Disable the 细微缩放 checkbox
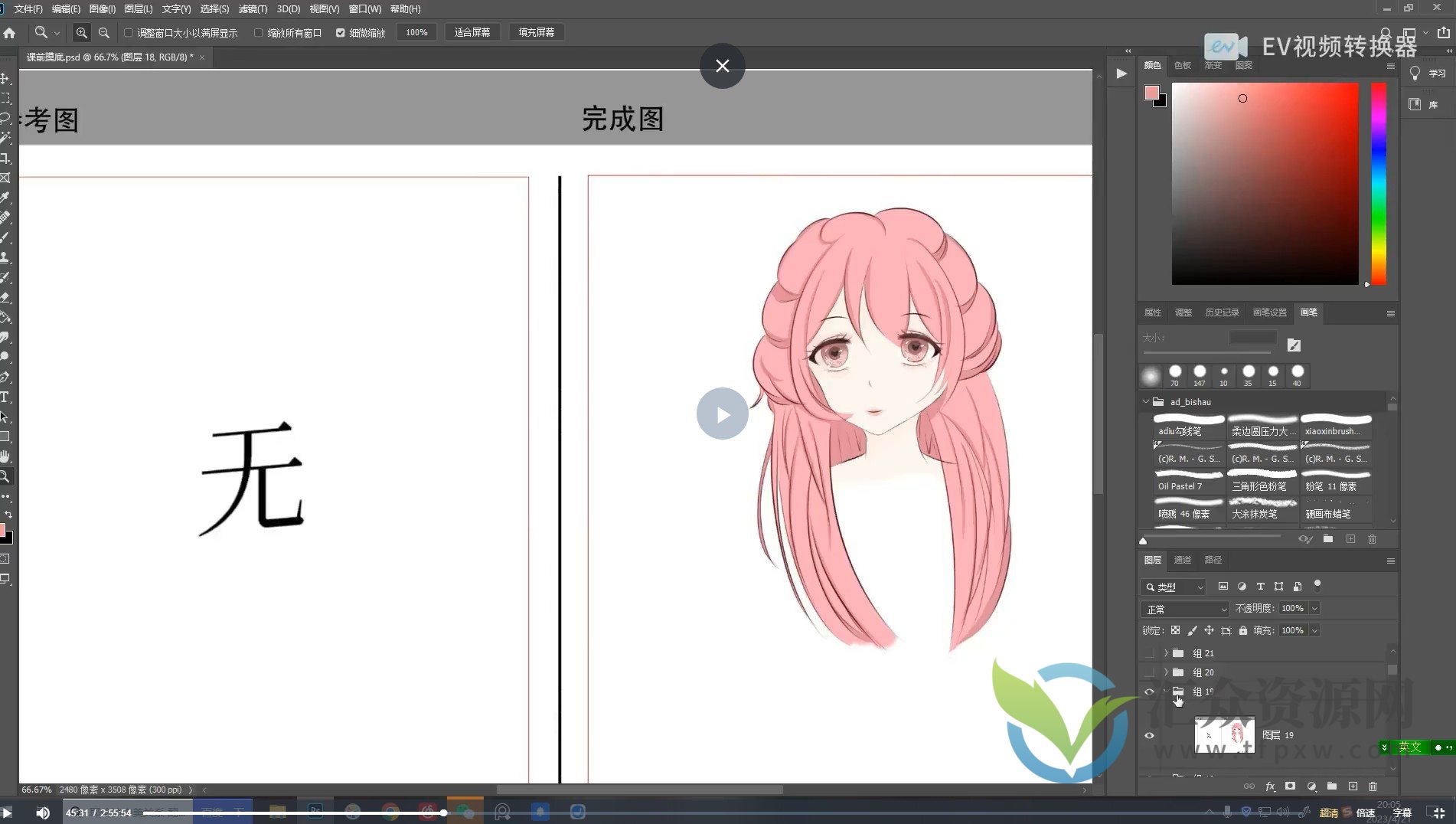The height and width of the screenshot is (824, 1456). pos(341,32)
